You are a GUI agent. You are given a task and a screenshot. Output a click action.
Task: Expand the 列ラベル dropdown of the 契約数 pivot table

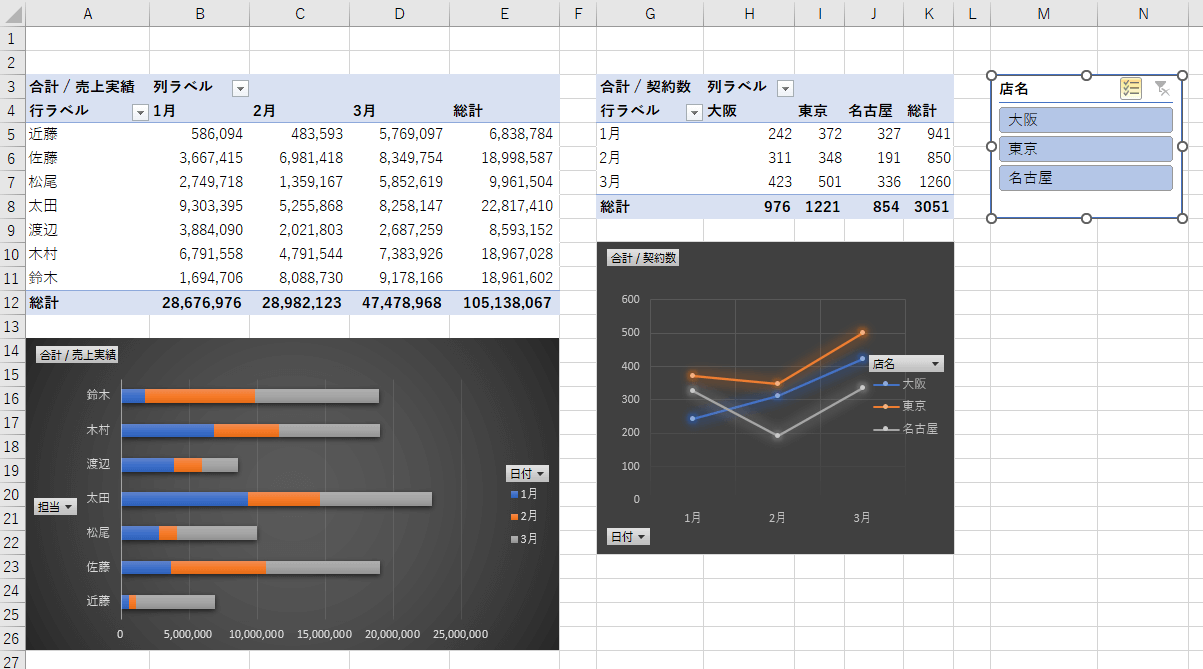click(x=785, y=88)
